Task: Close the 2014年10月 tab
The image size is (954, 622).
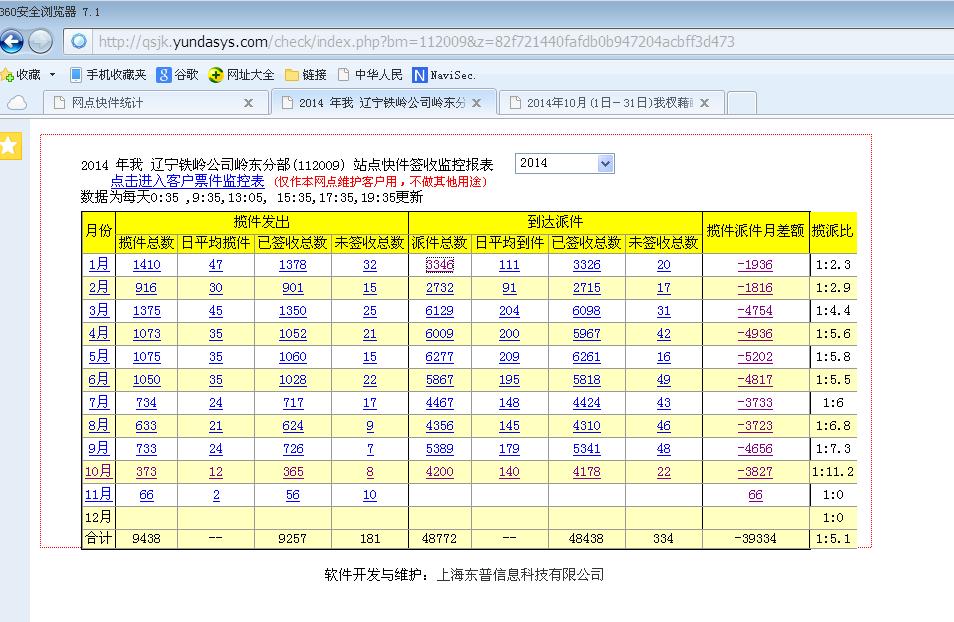Action: 705,103
